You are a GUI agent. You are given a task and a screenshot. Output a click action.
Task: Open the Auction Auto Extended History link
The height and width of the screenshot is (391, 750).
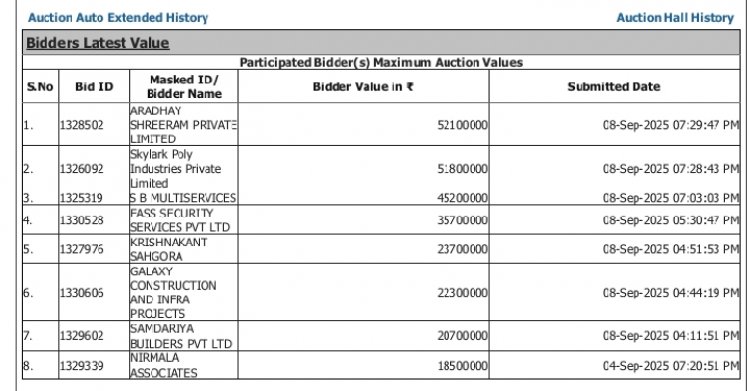point(118,18)
